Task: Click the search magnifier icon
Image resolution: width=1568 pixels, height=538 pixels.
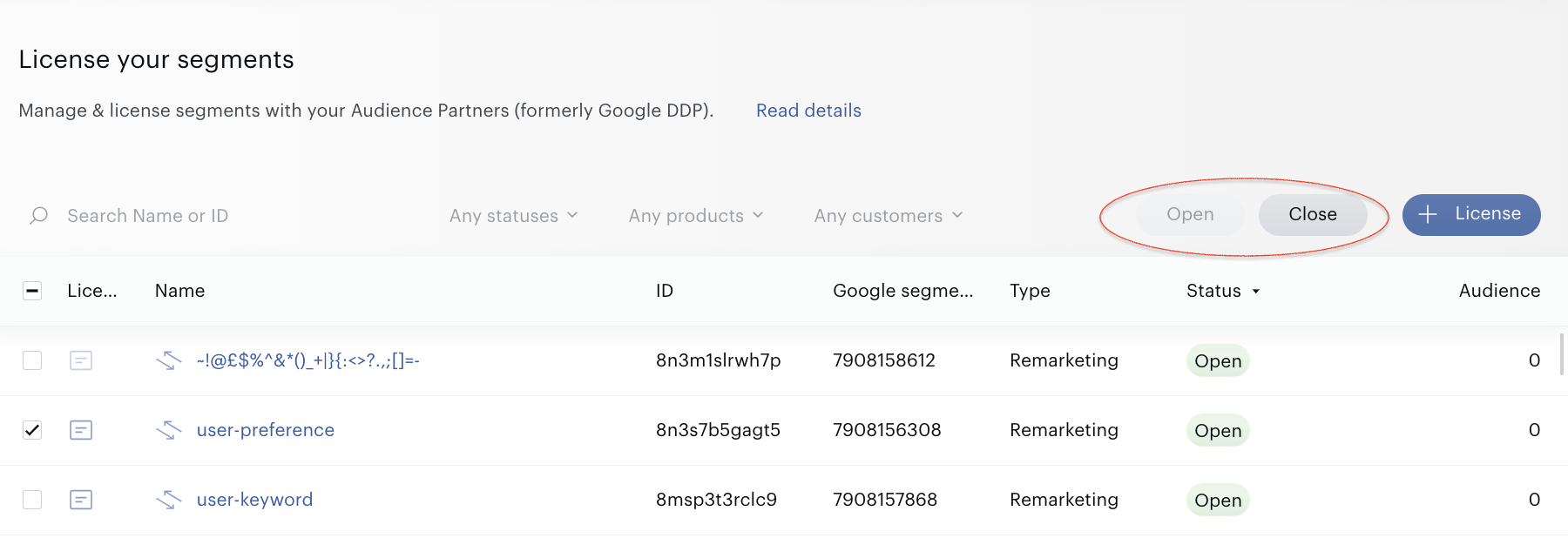Action: coord(38,215)
